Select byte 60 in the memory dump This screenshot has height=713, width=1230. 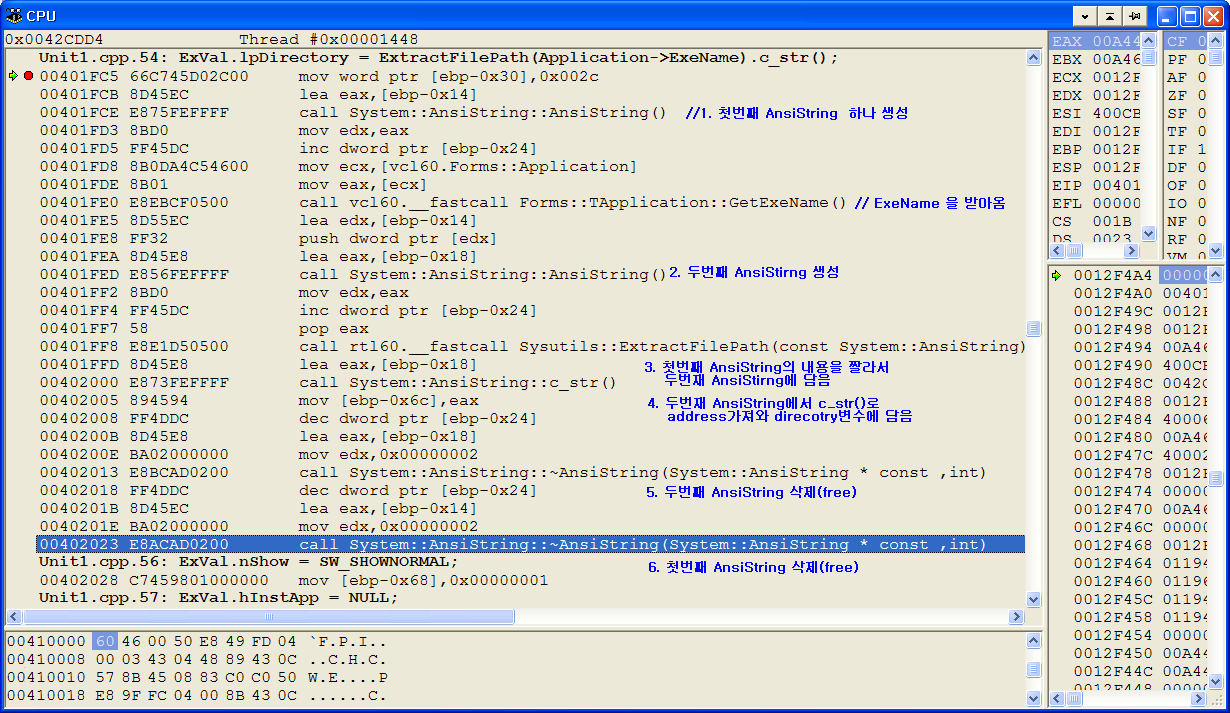[104, 641]
